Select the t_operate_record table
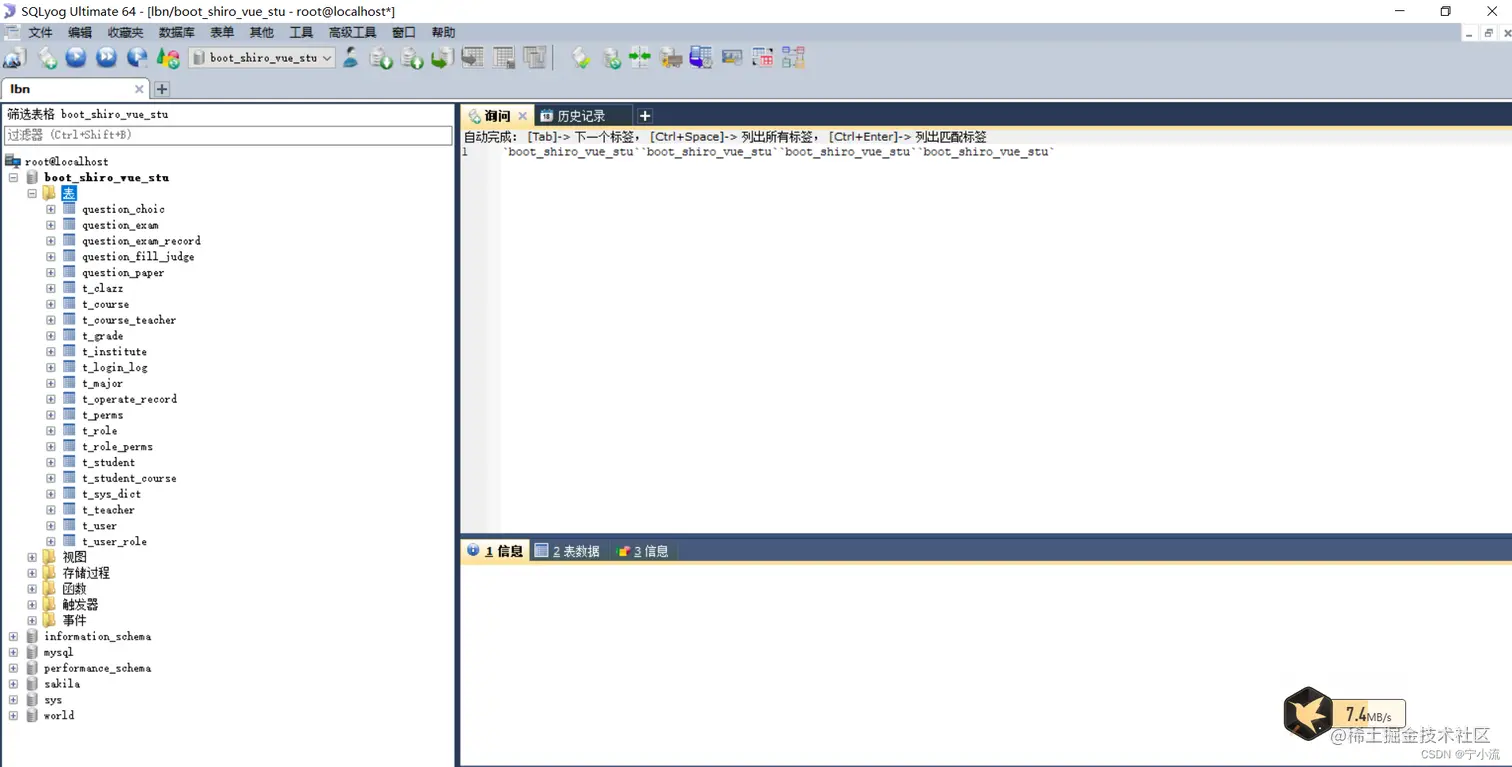The height and width of the screenshot is (767, 1512). tap(129, 399)
